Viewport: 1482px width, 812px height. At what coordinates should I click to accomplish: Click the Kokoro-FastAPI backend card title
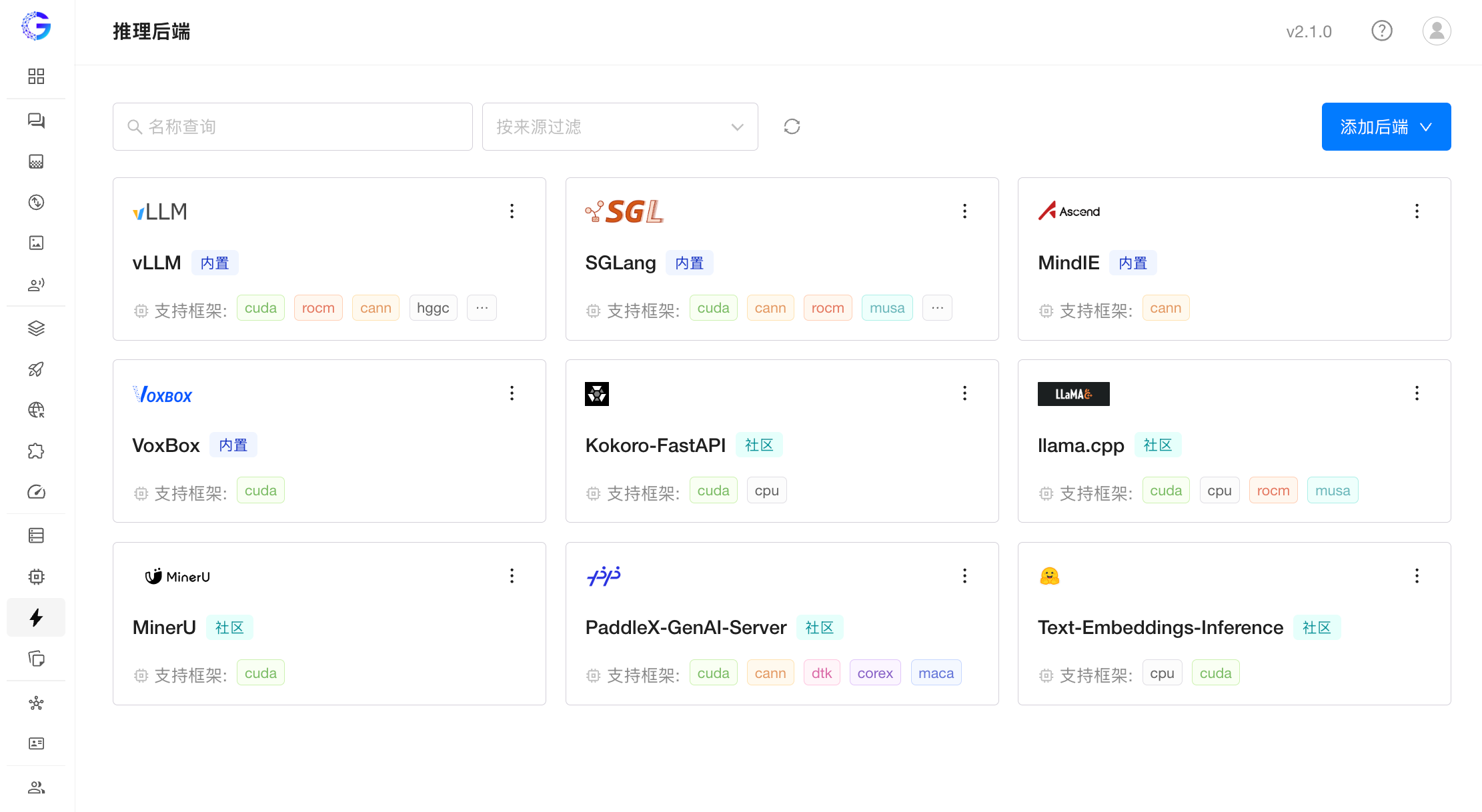pyautogui.click(x=655, y=445)
